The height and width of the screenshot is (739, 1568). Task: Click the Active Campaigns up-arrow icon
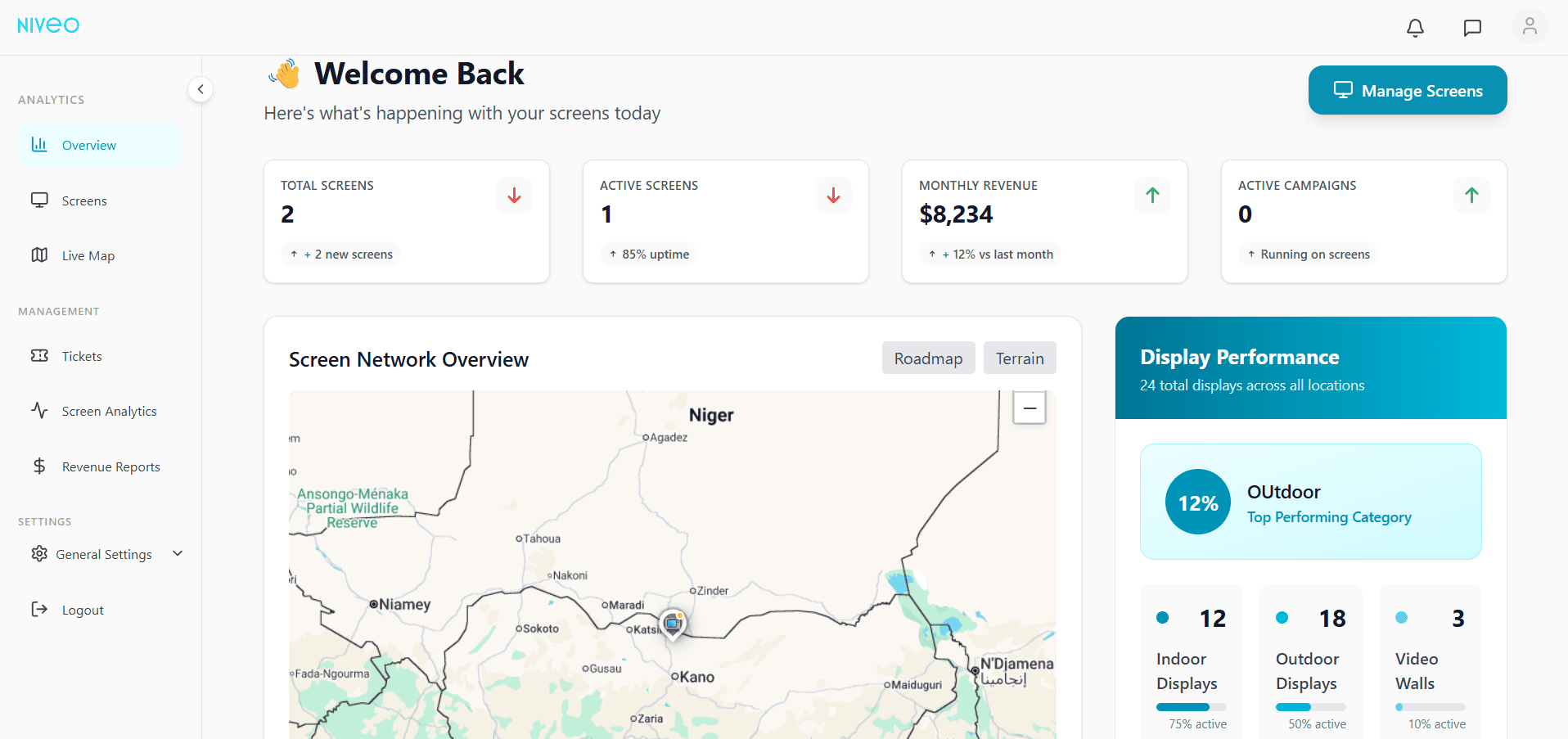click(1471, 196)
